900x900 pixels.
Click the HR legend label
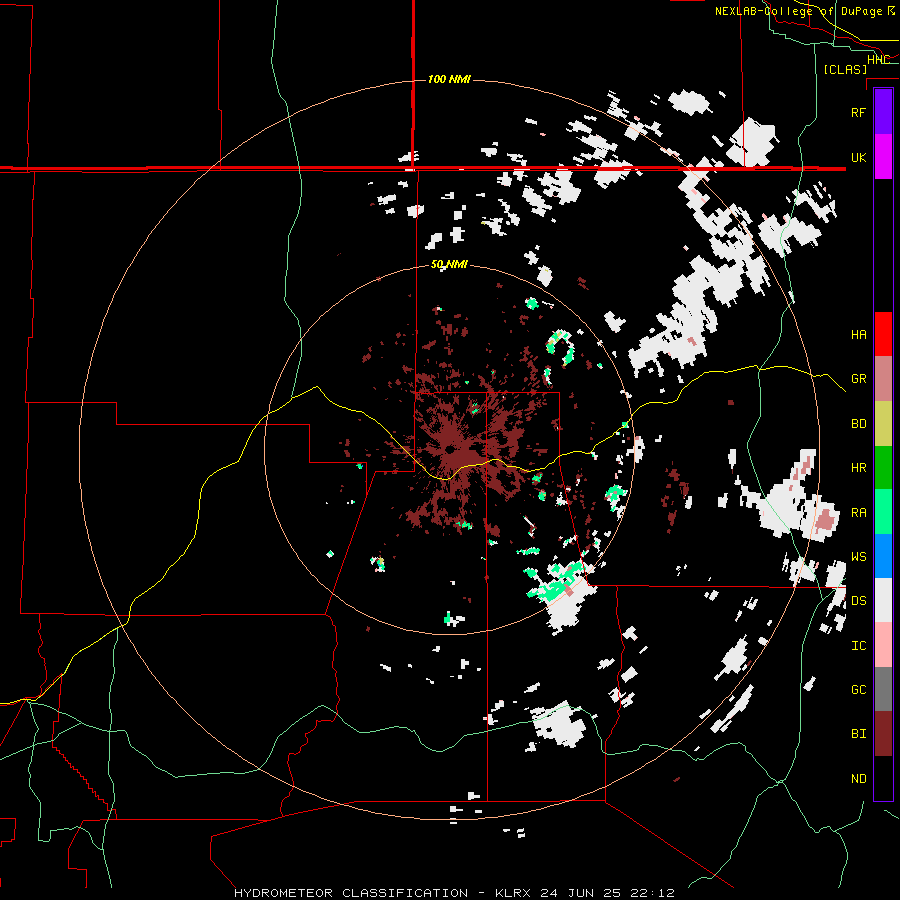(858, 468)
